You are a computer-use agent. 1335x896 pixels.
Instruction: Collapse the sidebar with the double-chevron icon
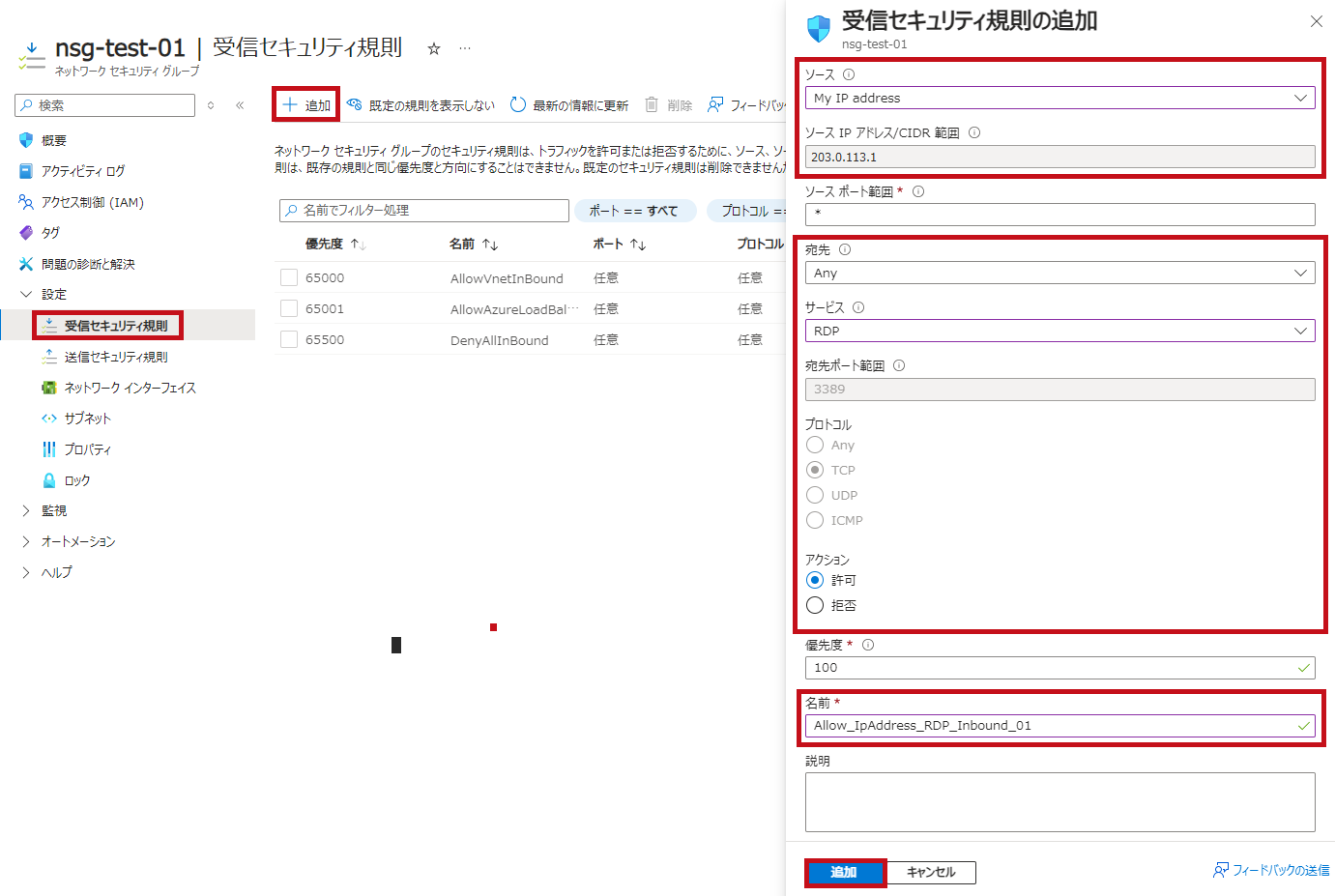240,105
